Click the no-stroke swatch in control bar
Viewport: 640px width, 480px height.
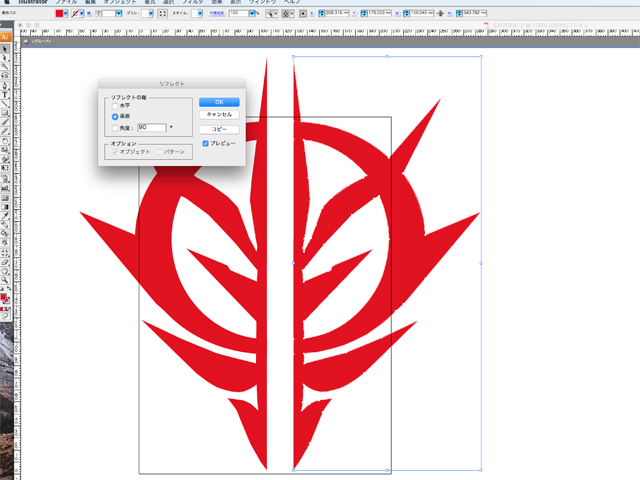tap(75, 13)
